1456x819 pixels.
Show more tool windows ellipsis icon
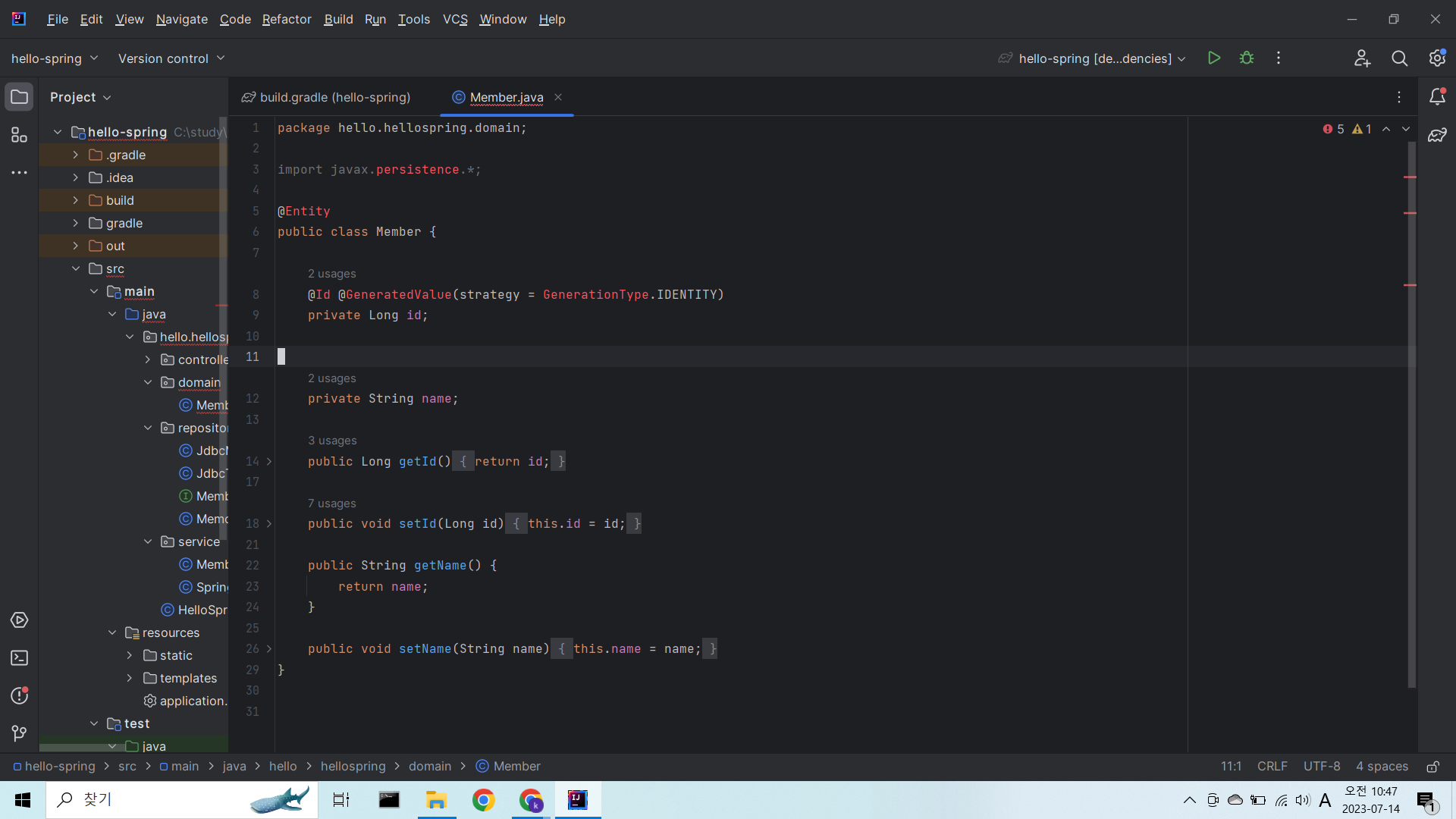point(19,173)
